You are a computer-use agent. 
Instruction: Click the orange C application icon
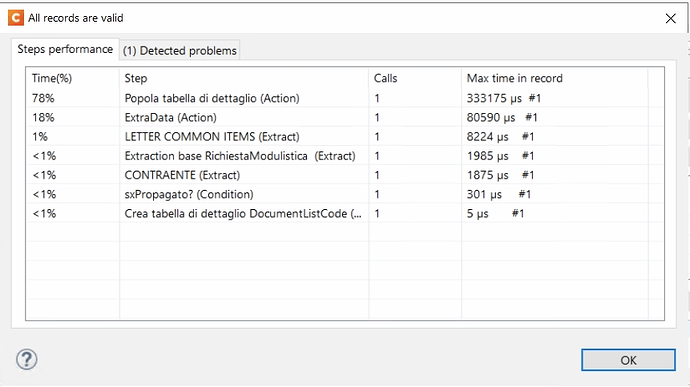pyautogui.click(x=15, y=18)
